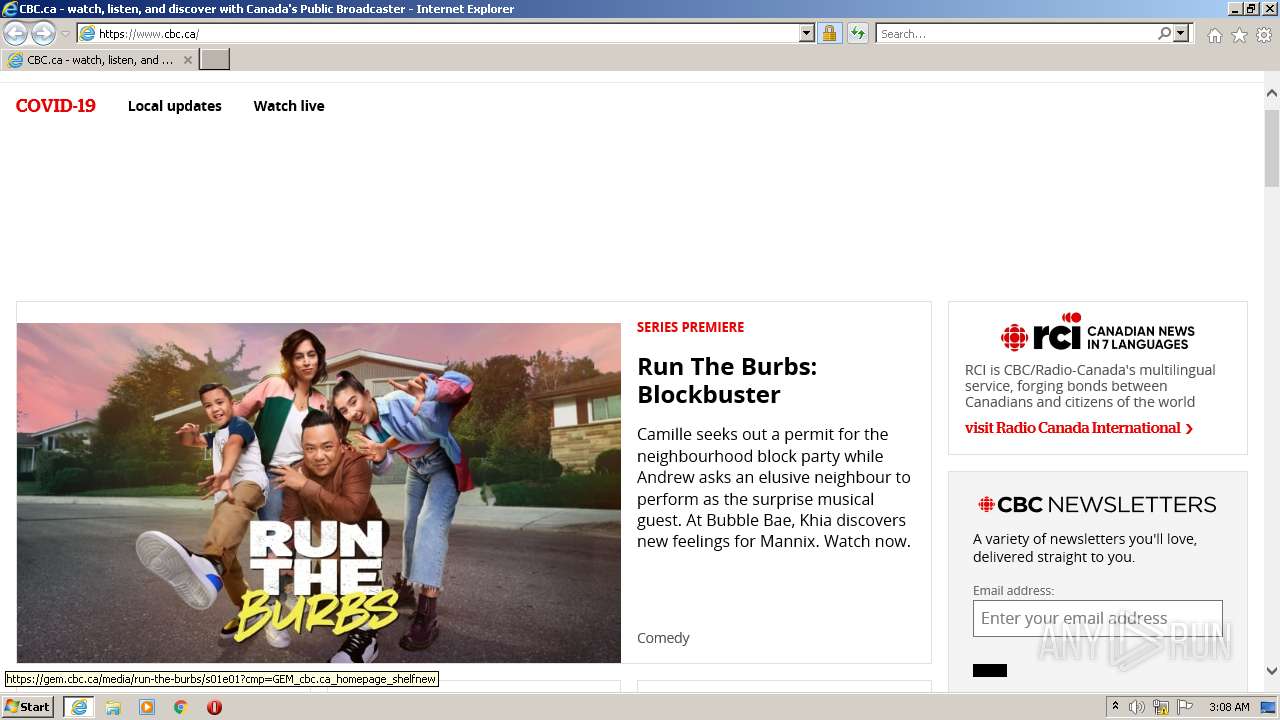This screenshot has height=720, width=1280.
Task: Restore down the Internet Explorer window
Action: [1252, 9]
